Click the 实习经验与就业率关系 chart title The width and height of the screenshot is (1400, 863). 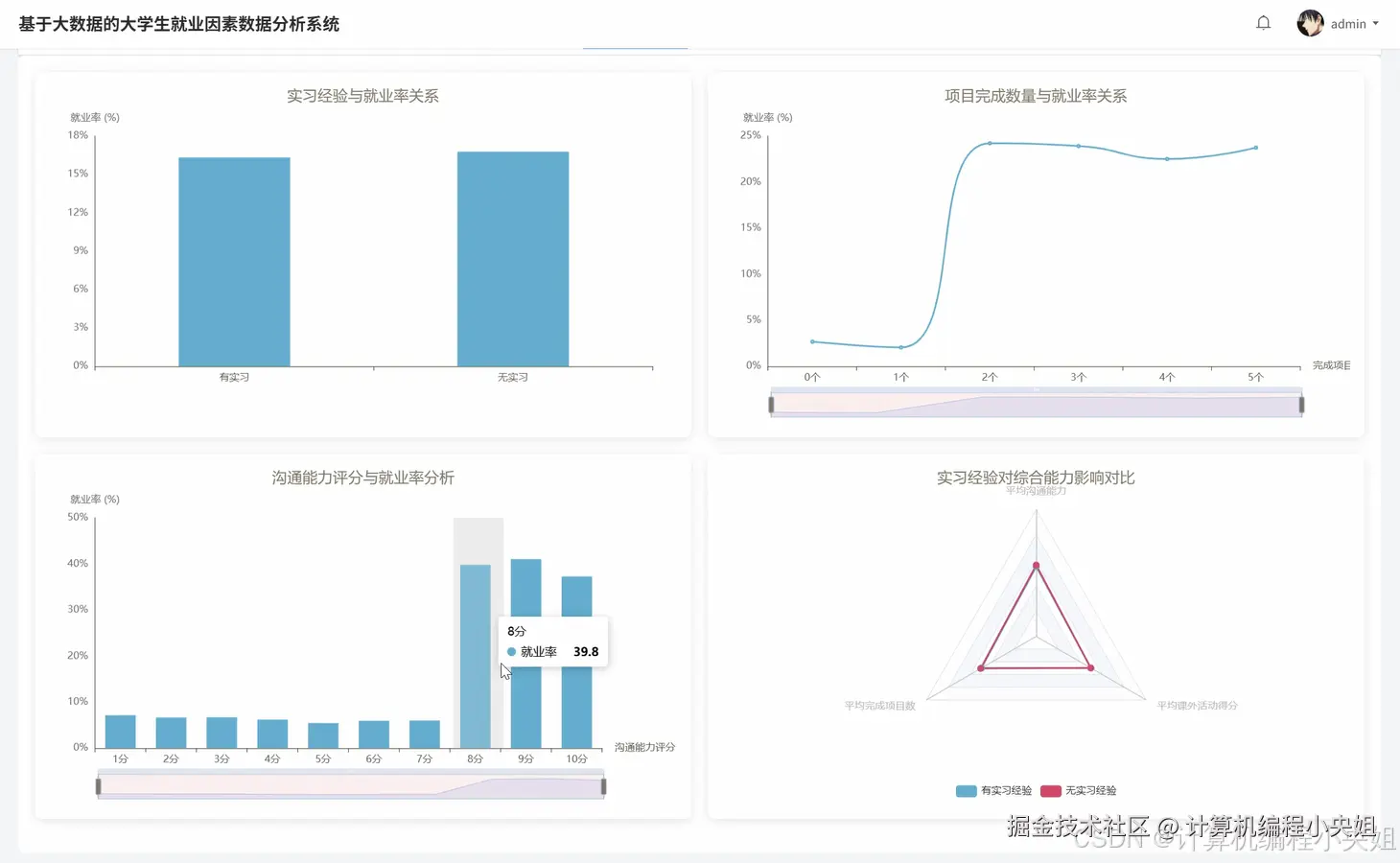[x=362, y=96]
